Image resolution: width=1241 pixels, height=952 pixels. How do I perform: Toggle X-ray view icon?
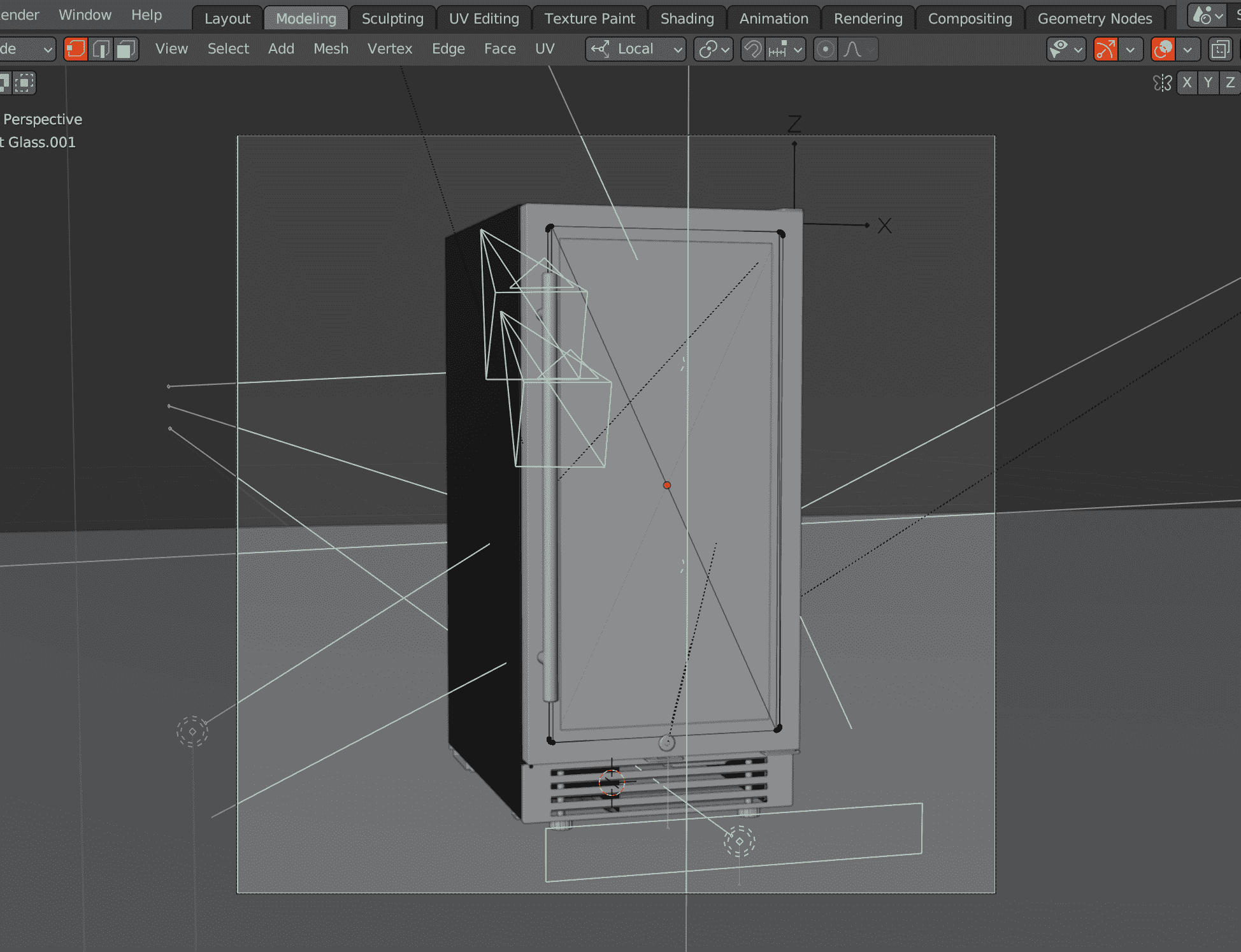pos(1220,49)
